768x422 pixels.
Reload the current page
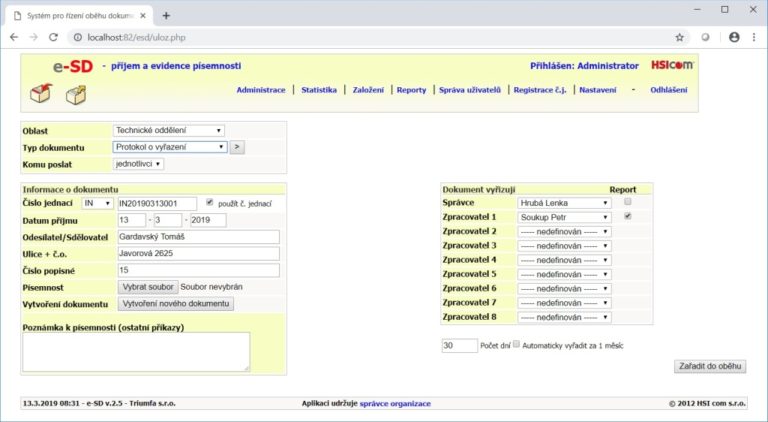[53, 37]
